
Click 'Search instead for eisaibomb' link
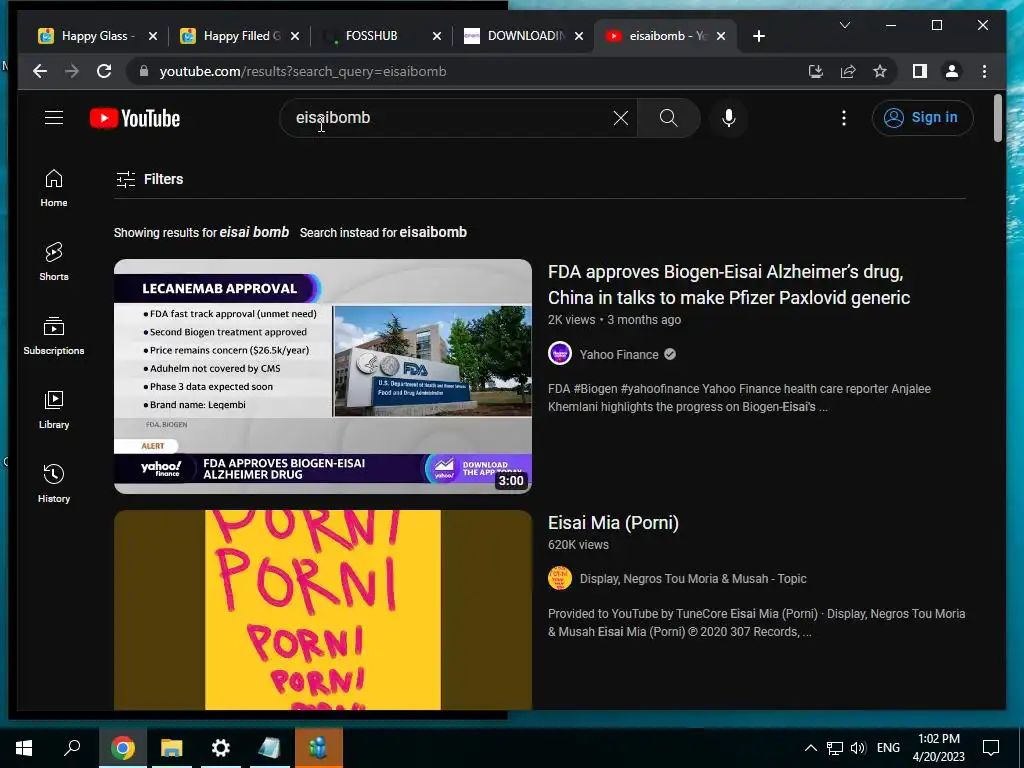coord(383,232)
